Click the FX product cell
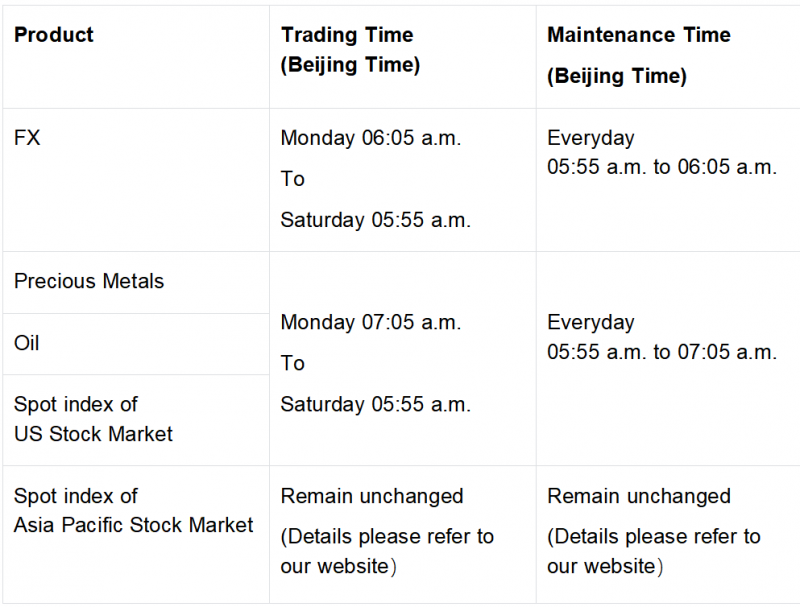This screenshot has width=800, height=607. (x=27, y=138)
